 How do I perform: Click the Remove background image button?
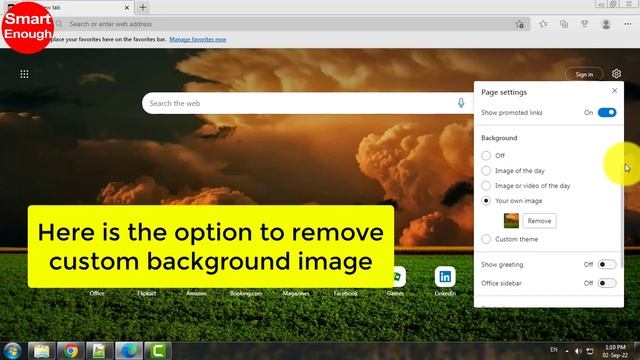click(x=539, y=221)
